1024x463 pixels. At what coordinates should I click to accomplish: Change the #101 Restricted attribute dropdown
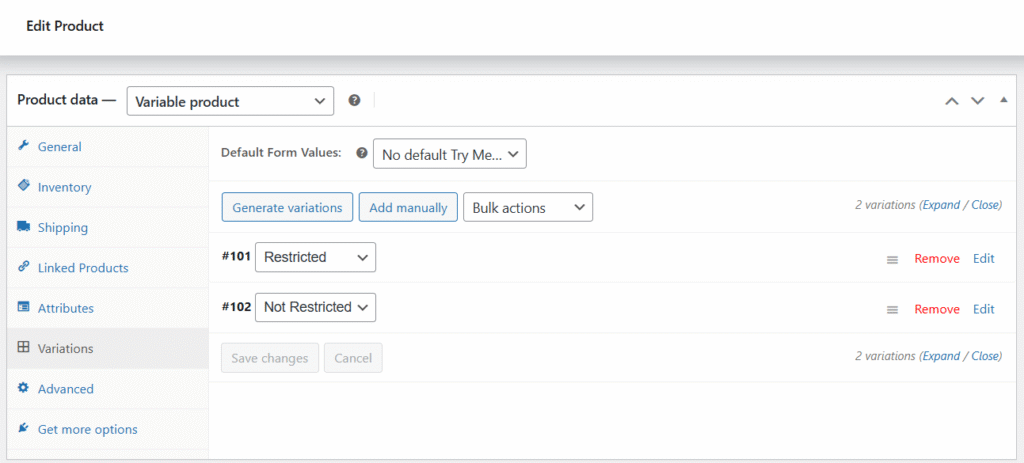pyautogui.click(x=315, y=257)
